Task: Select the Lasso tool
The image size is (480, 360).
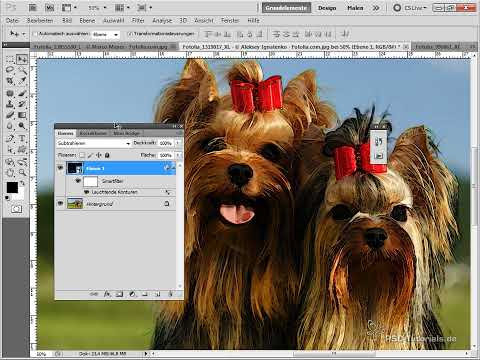Action: 10,70
